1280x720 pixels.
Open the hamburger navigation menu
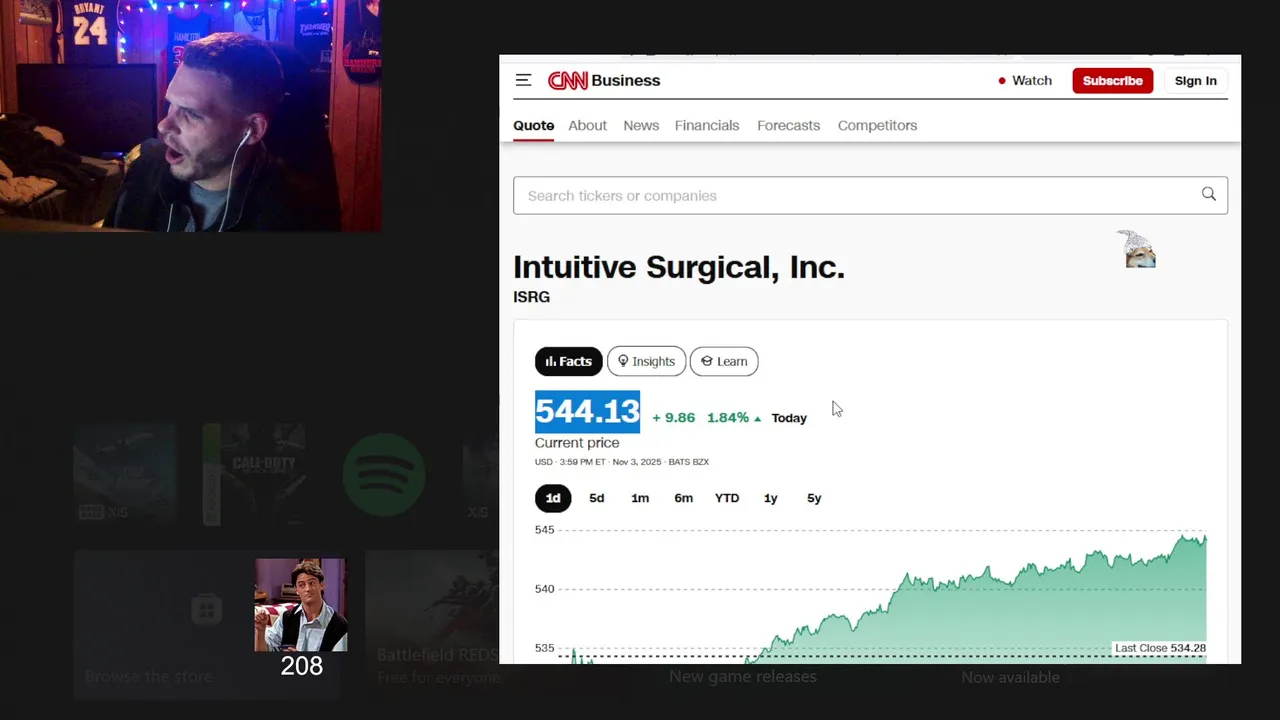523,80
